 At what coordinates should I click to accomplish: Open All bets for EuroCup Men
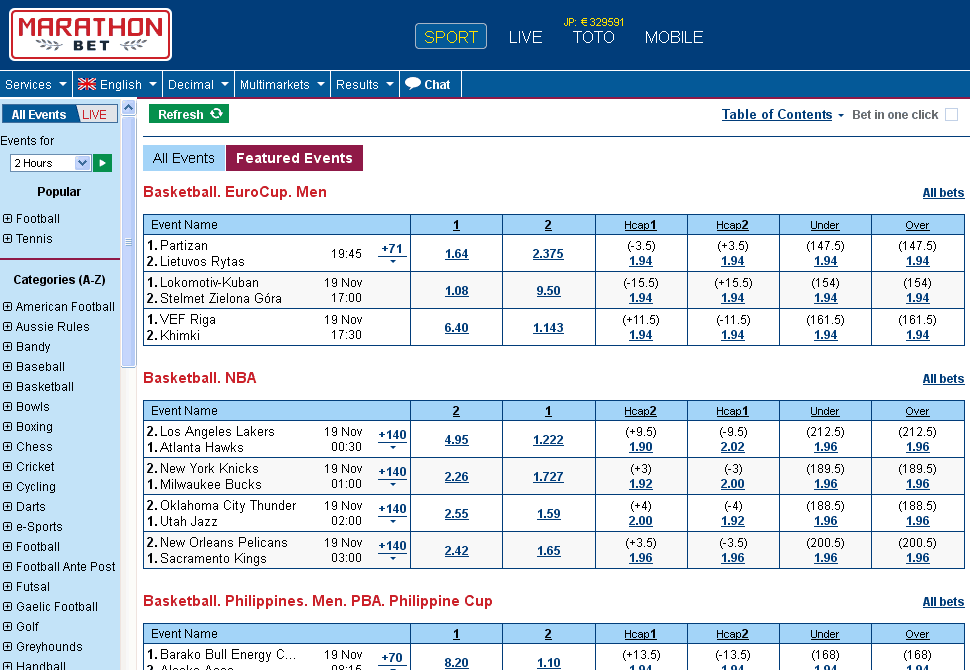(943, 192)
